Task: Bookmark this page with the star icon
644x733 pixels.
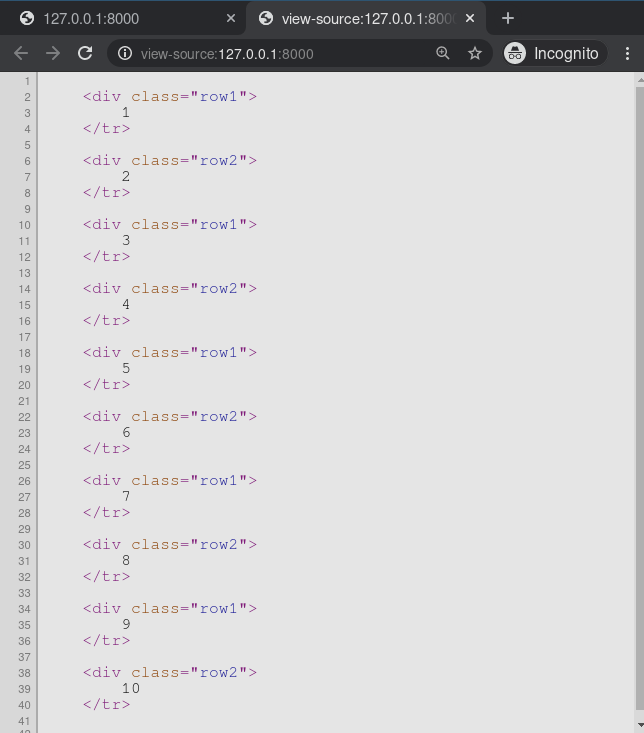Action: click(475, 53)
